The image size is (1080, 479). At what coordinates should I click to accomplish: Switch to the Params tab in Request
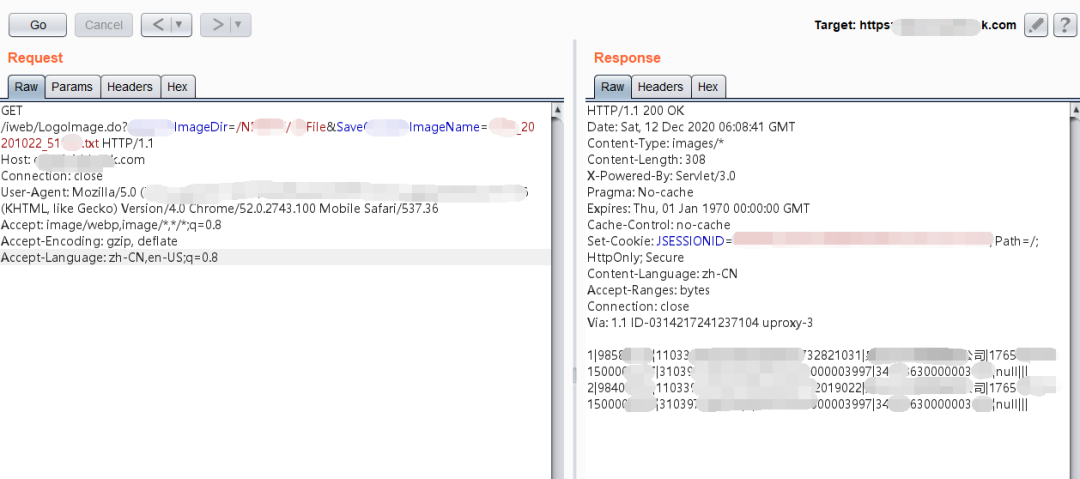(x=72, y=87)
